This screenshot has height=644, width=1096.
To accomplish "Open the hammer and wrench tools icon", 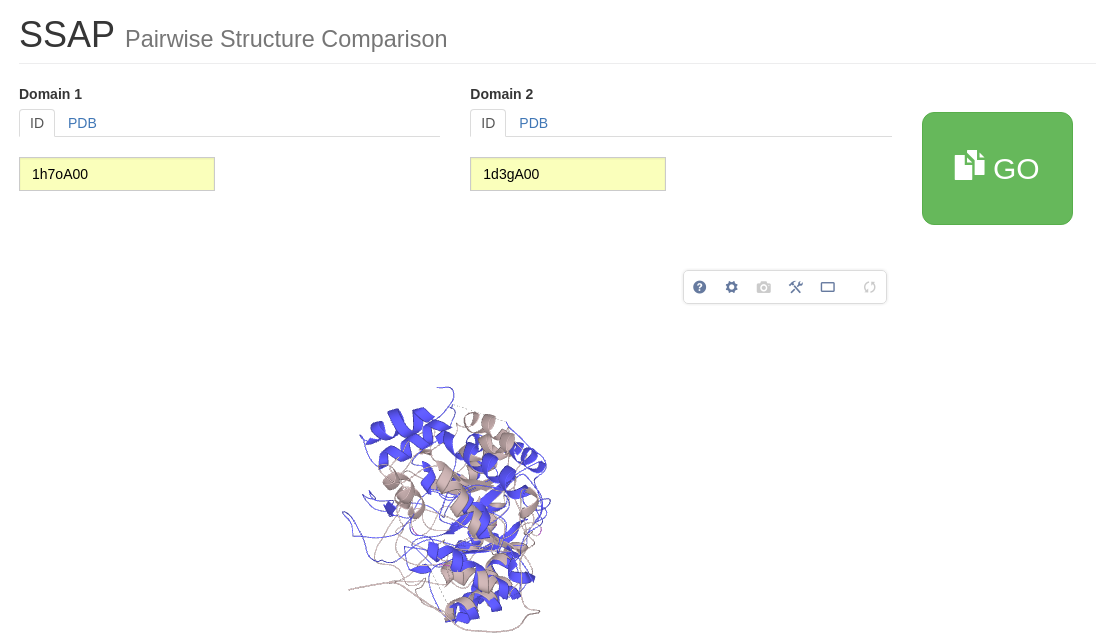I will (x=796, y=287).
